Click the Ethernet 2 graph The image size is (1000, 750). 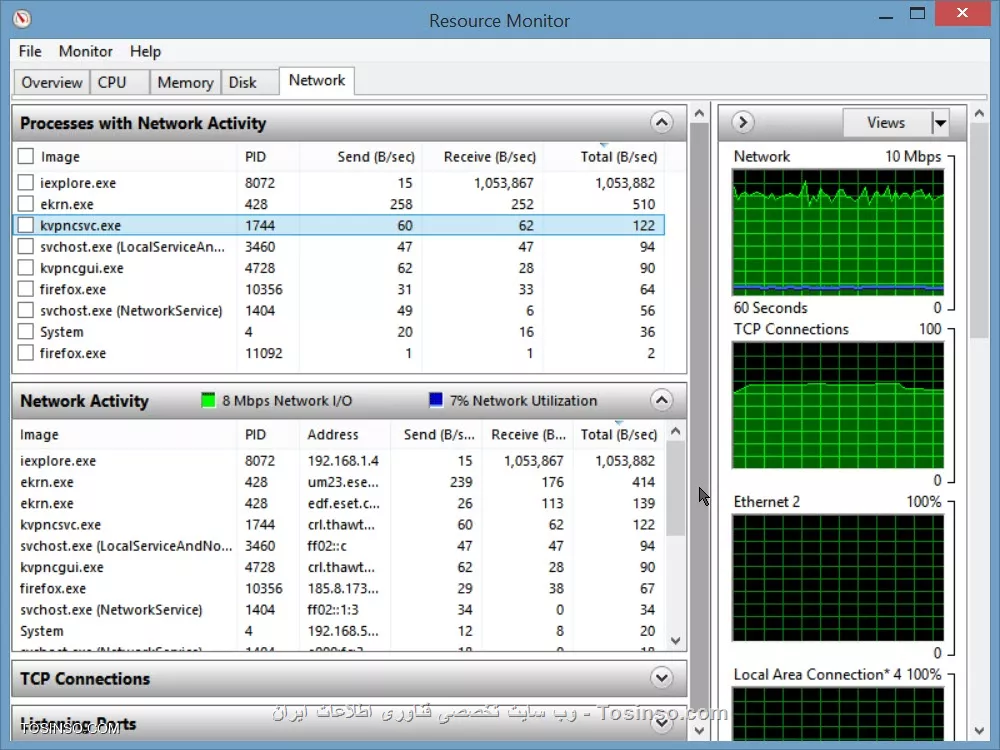coord(838,578)
